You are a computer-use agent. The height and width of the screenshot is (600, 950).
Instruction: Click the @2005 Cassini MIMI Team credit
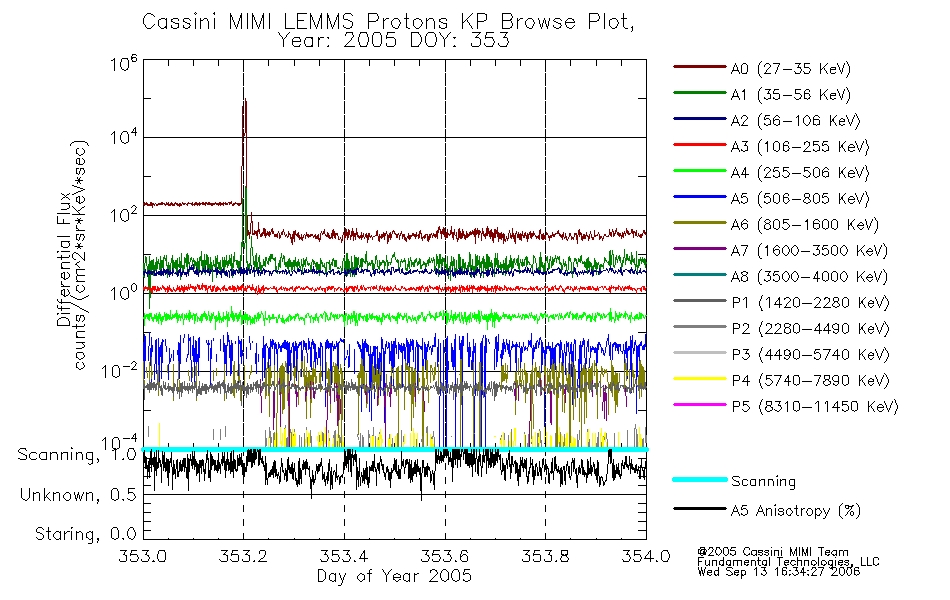point(772,552)
